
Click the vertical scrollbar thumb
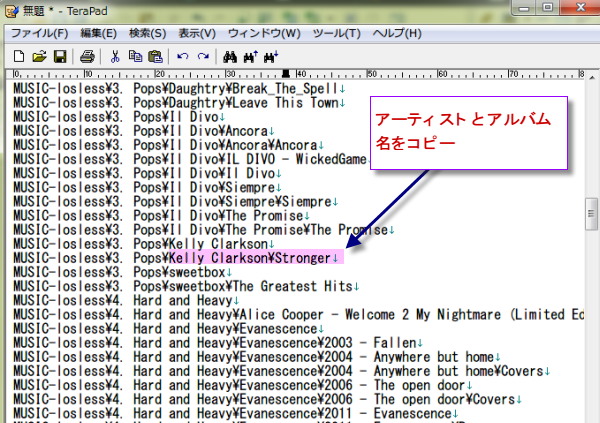(x=590, y=214)
